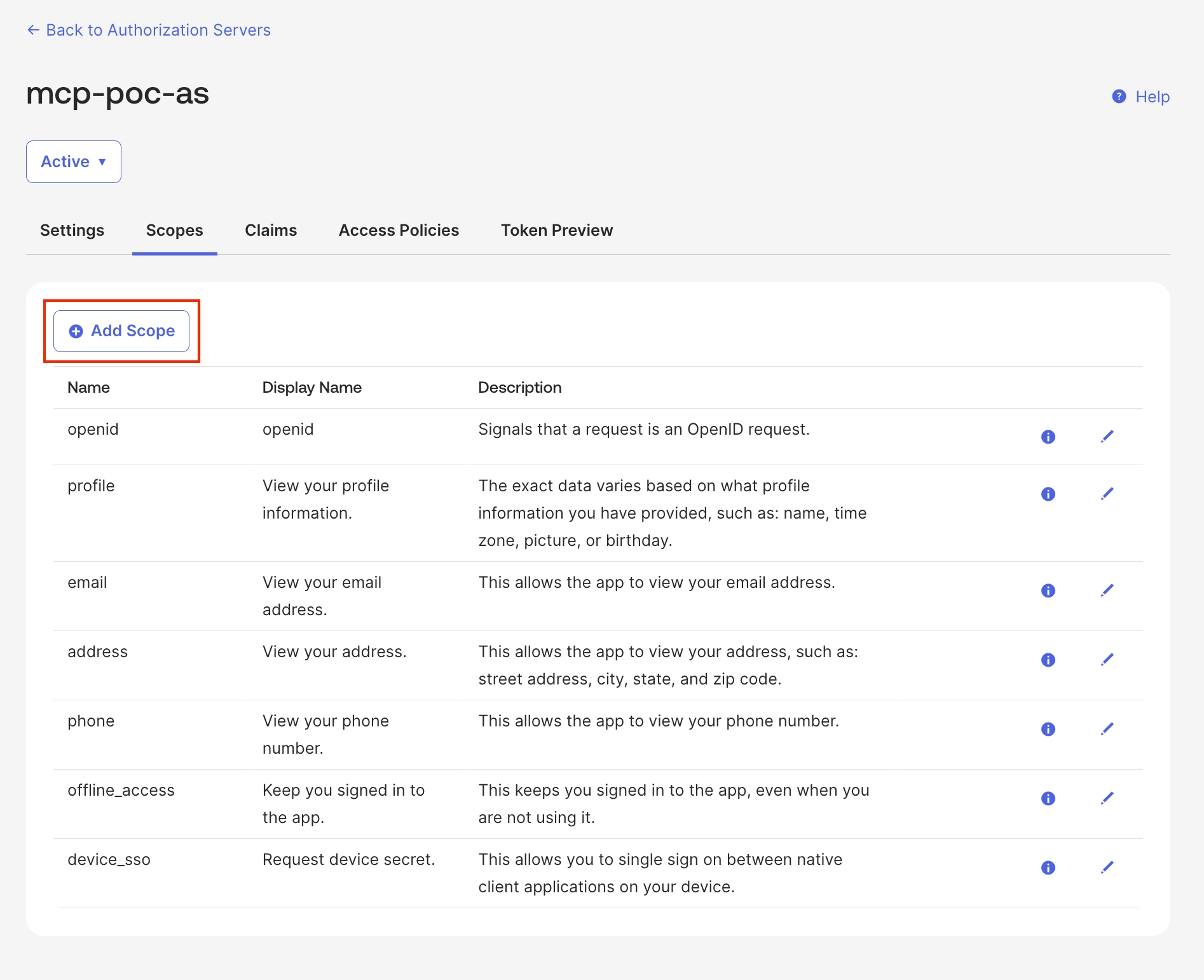Select the profile scope name cell
The image size is (1204, 980).
click(91, 486)
